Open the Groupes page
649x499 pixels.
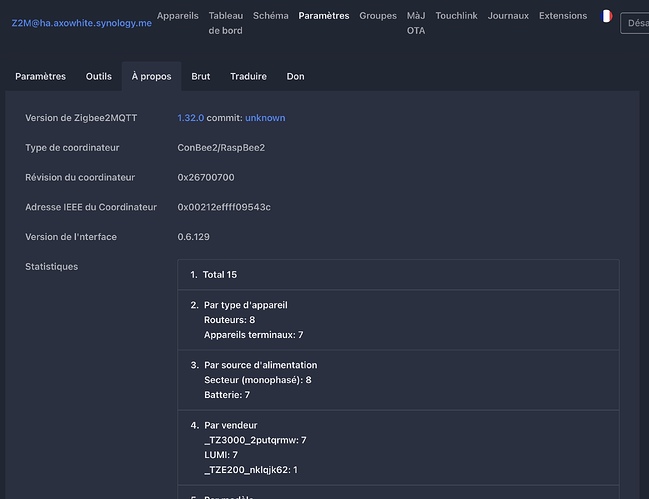coord(378,16)
